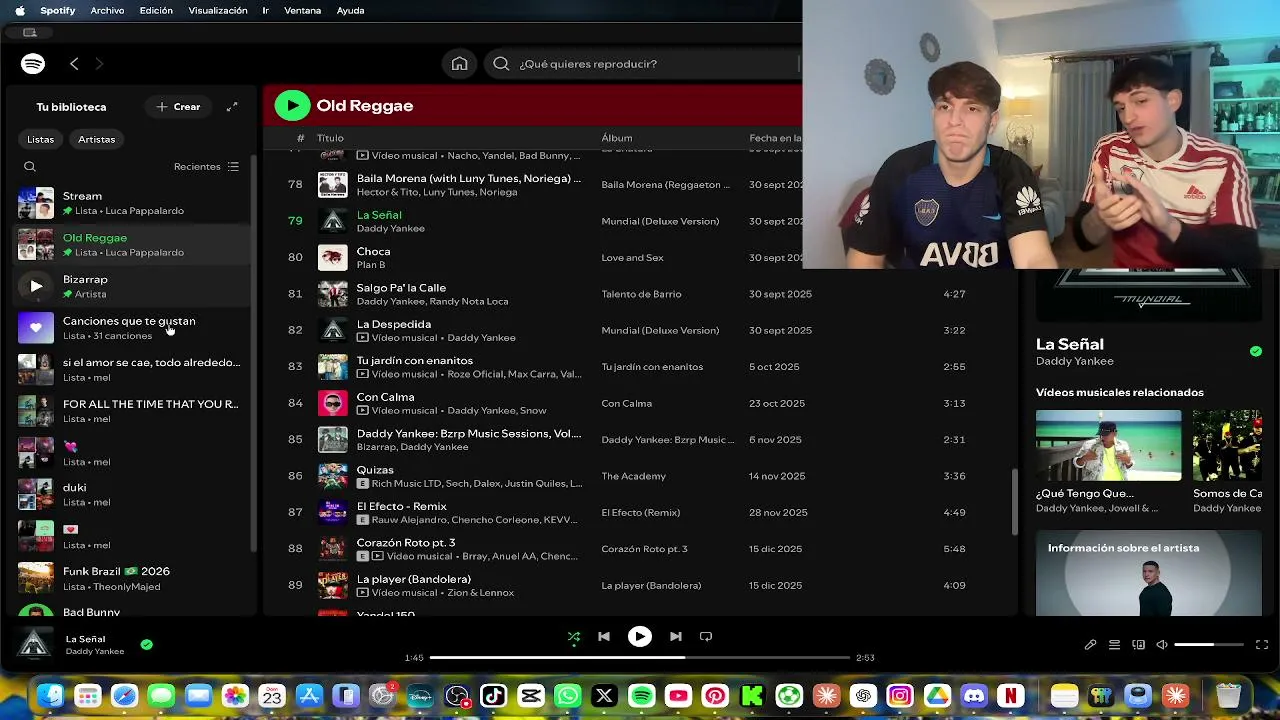The height and width of the screenshot is (720, 1280).
Task: Click the La Señal title in the side panel
Action: (1070, 344)
